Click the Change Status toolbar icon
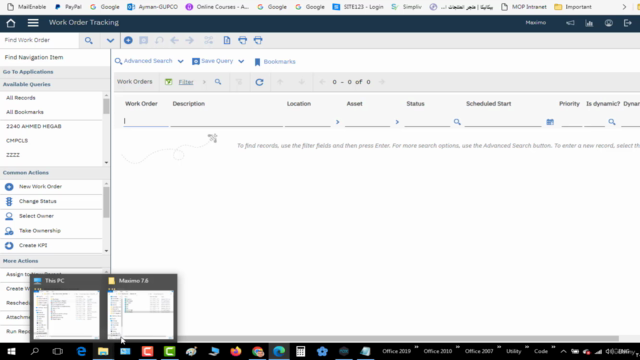The image size is (640, 360). [209, 40]
